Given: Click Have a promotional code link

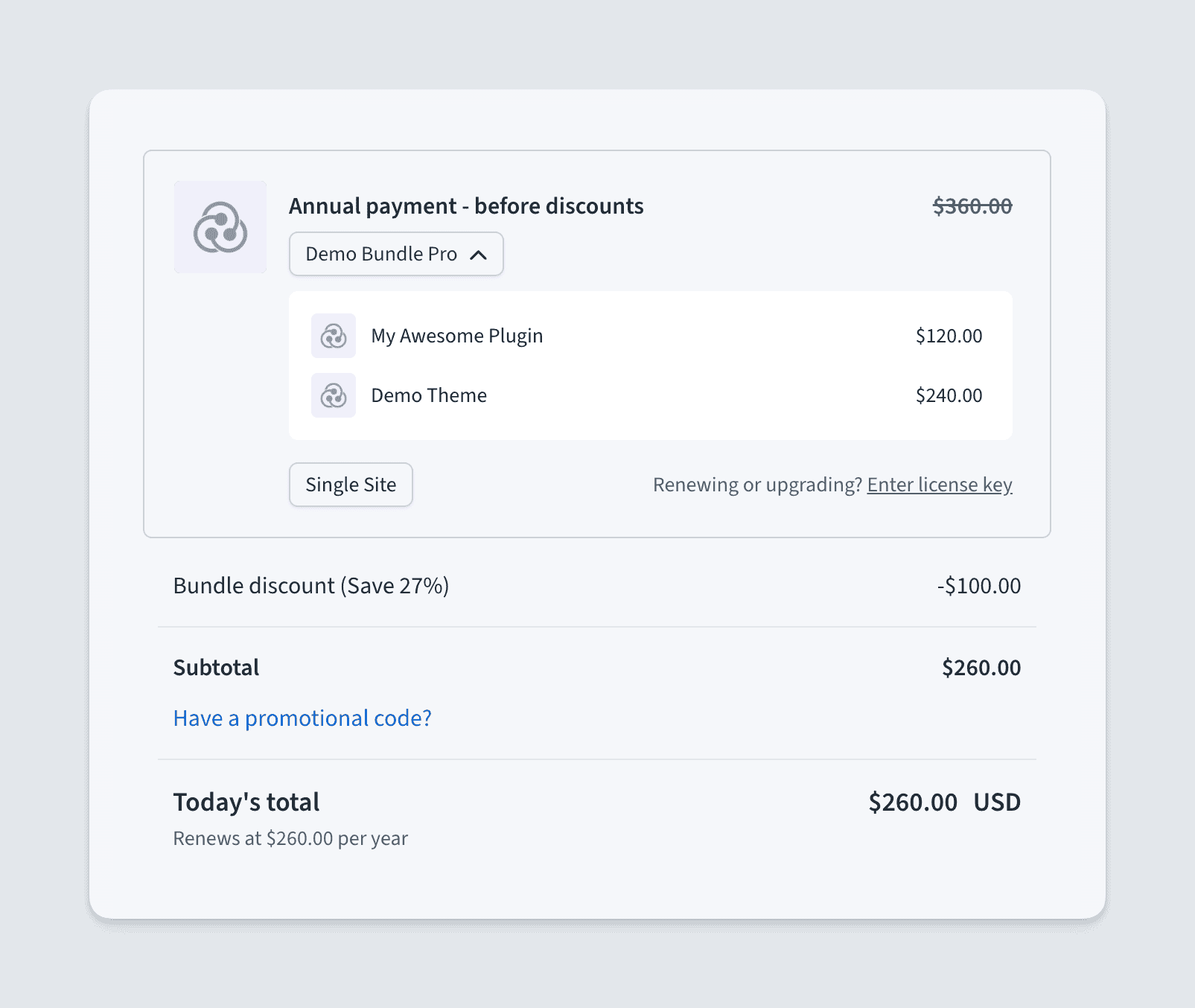Looking at the screenshot, I should tap(302, 718).
